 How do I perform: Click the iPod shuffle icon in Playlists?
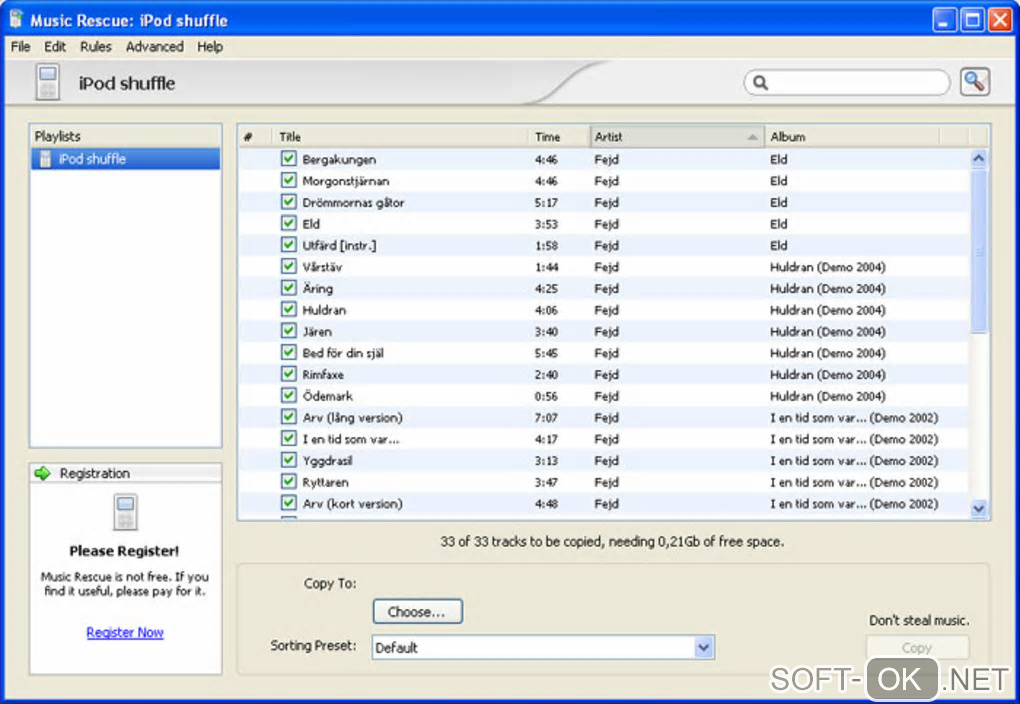45,159
